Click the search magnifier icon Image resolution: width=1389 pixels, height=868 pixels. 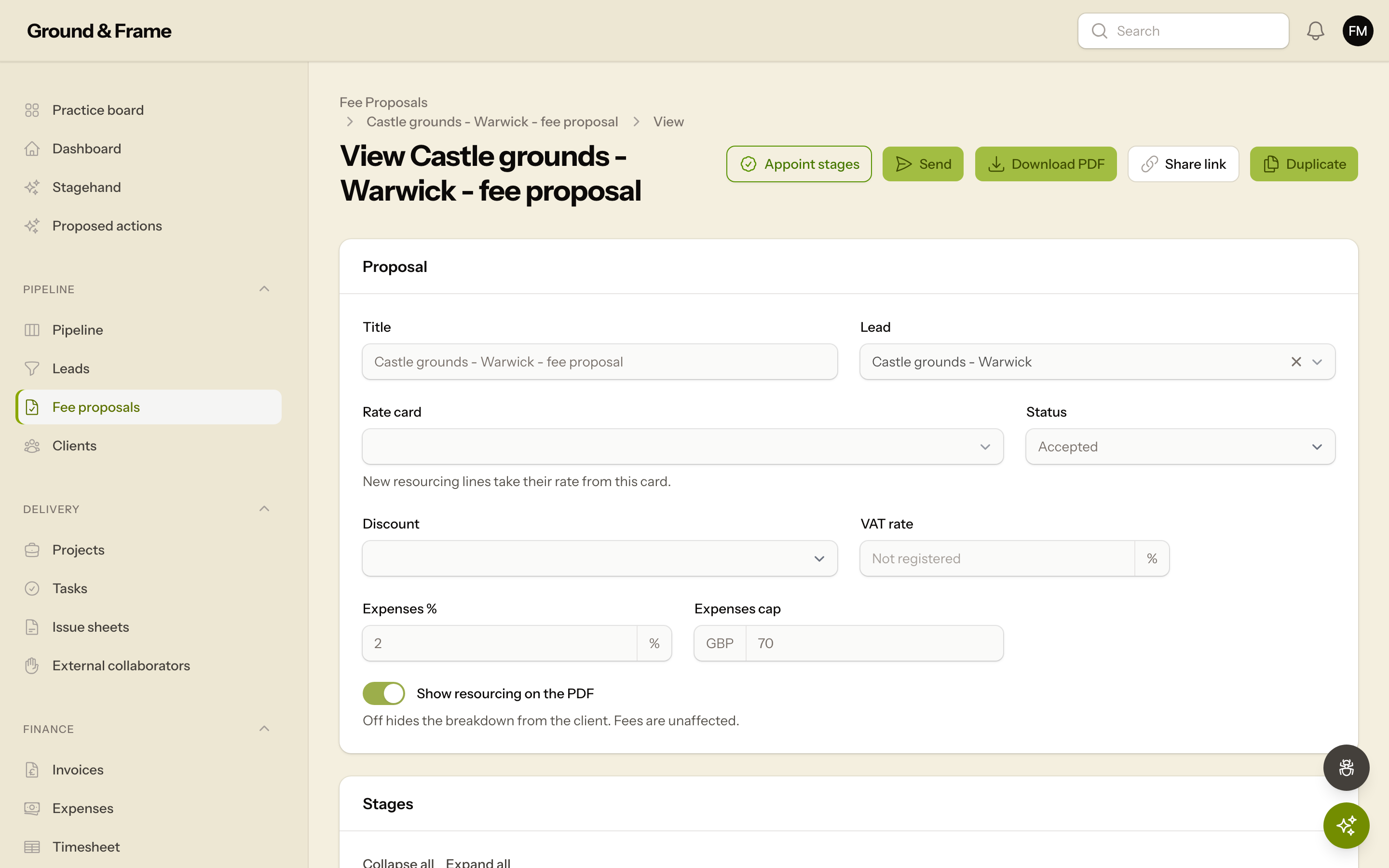click(x=1099, y=31)
